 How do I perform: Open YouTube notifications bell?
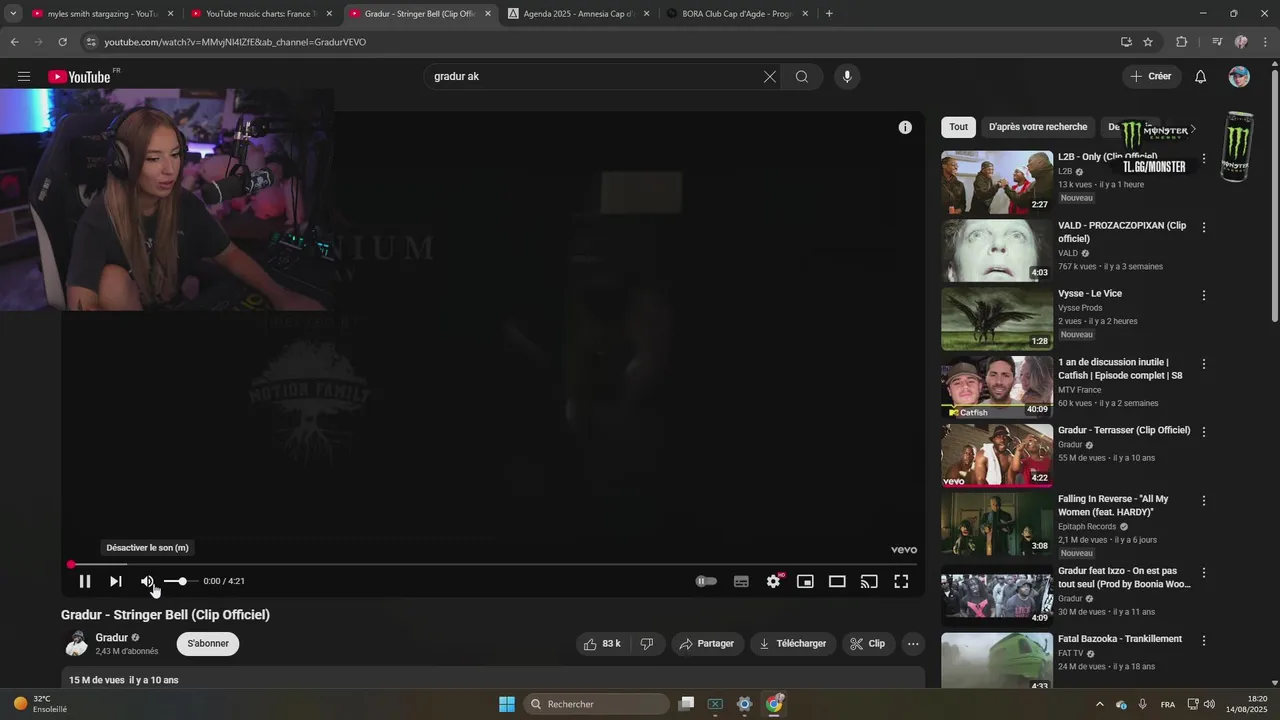1201,77
